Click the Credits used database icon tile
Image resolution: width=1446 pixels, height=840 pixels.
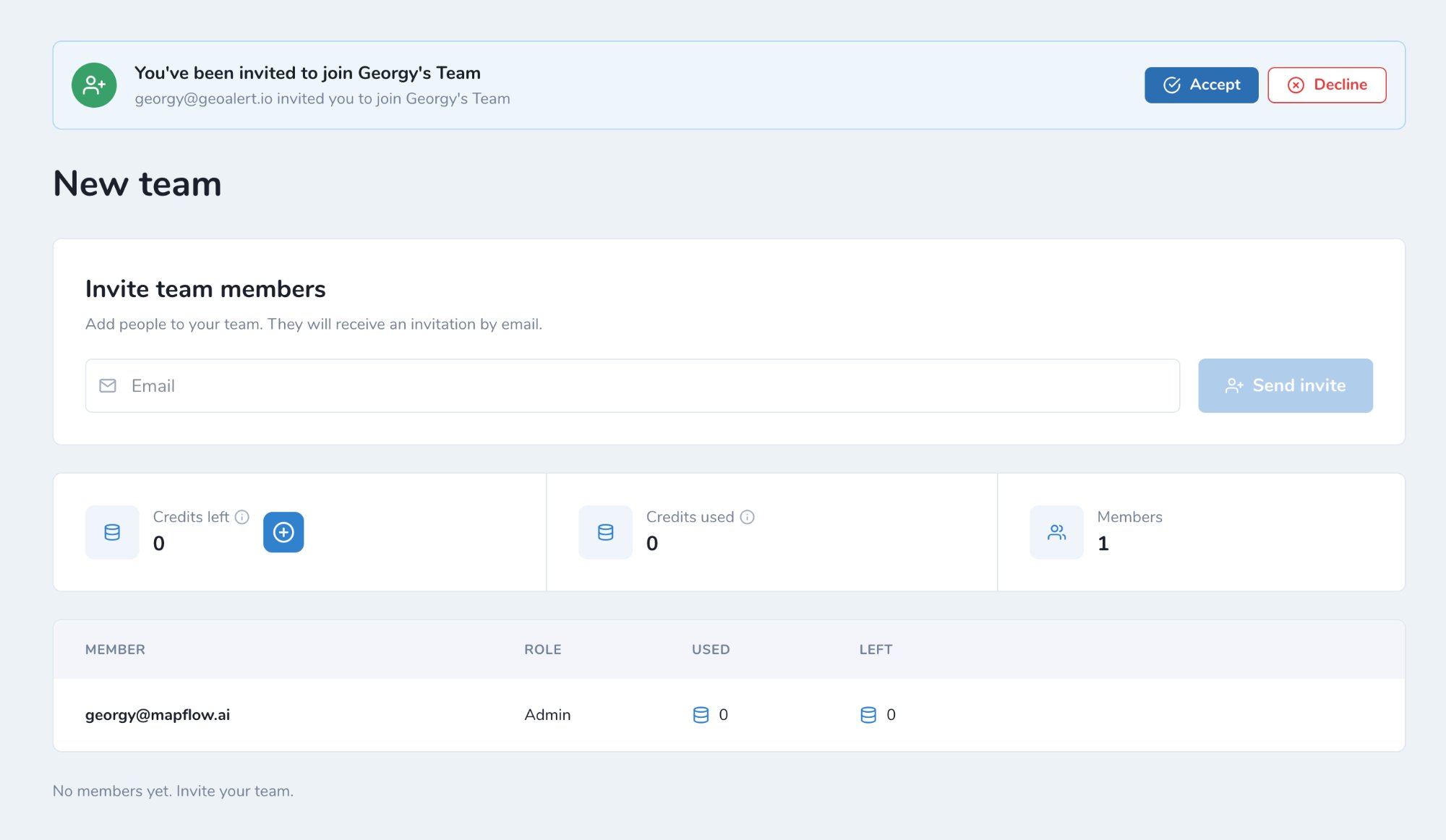click(605, 532)
